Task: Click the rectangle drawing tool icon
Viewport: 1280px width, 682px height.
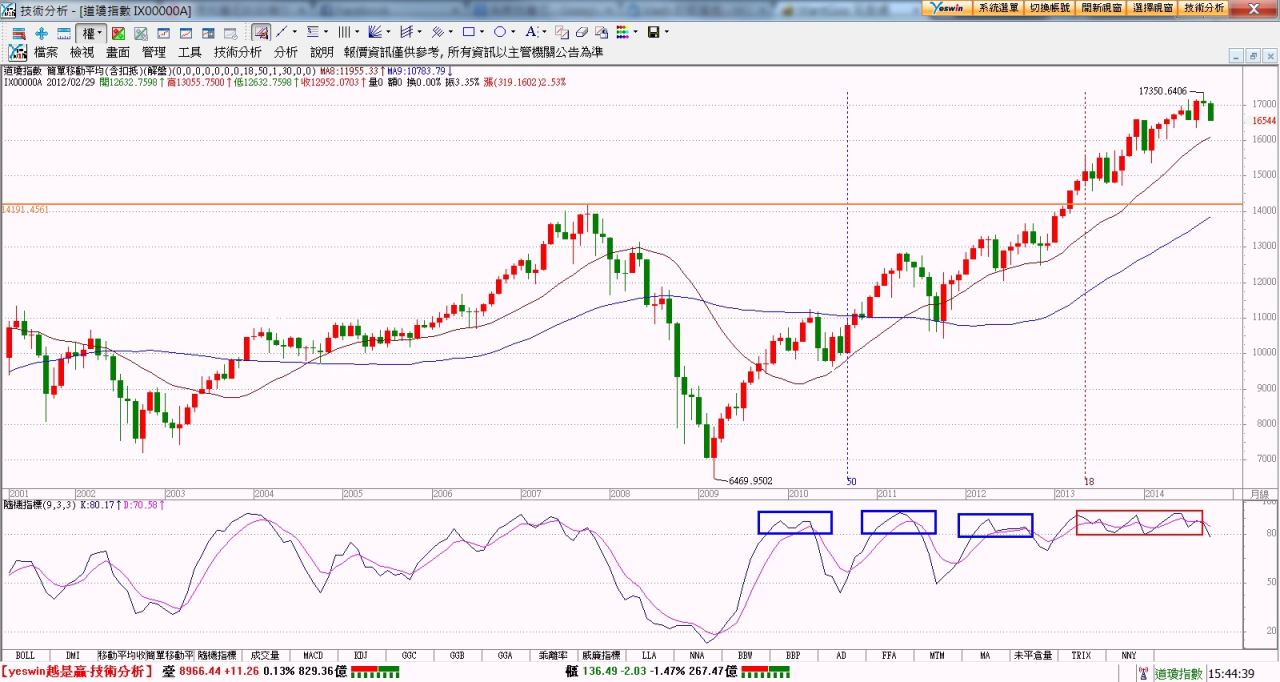Action: point(467,33)
